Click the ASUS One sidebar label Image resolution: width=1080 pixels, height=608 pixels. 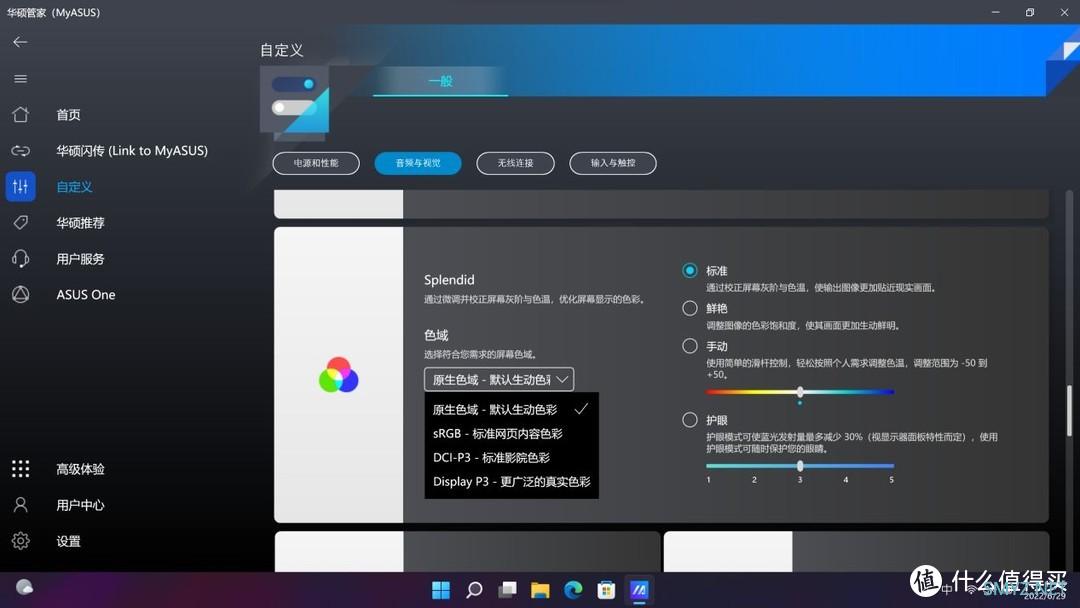tap(86, 295)
